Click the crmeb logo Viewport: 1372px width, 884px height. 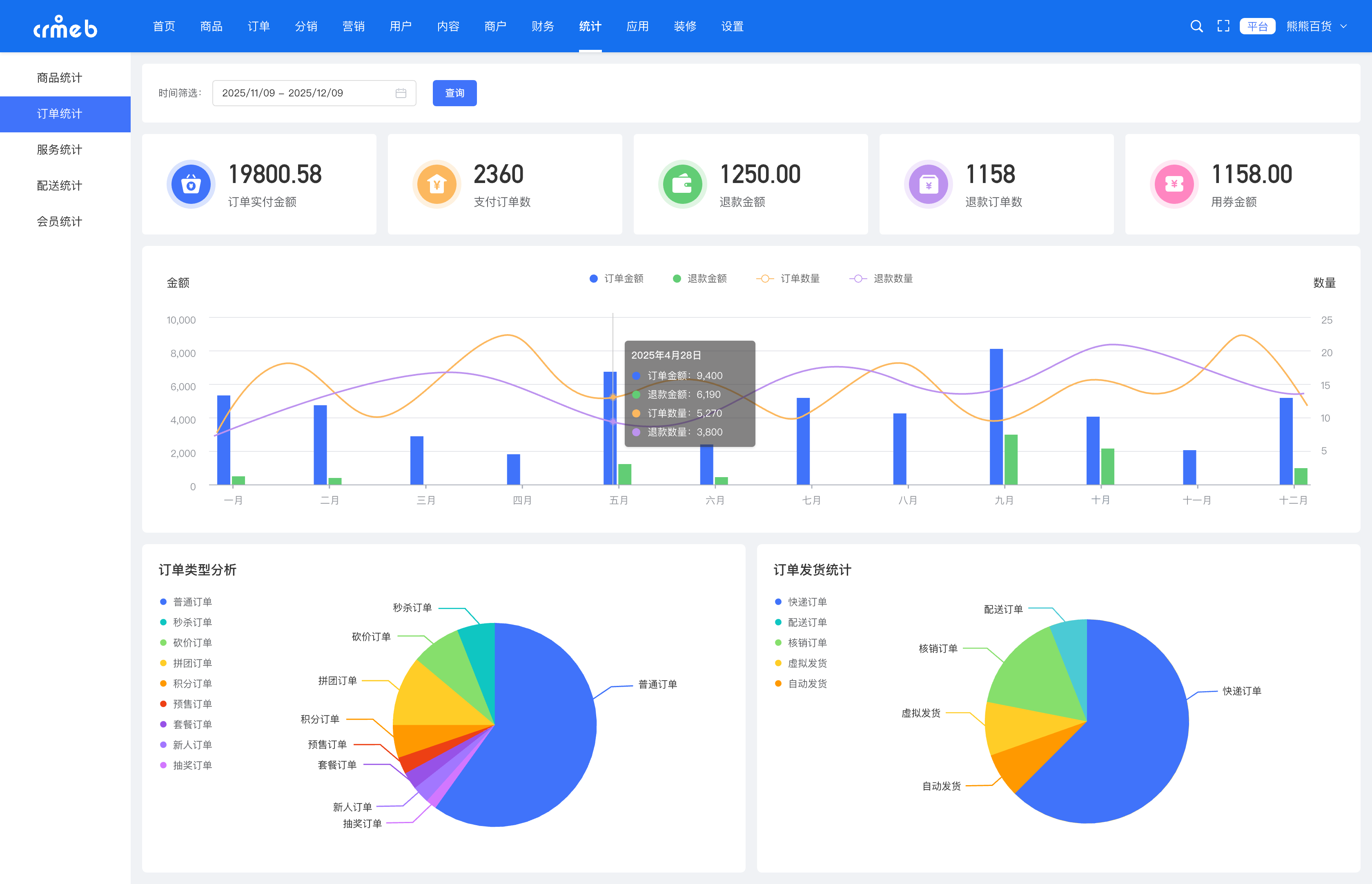[65, 27]
